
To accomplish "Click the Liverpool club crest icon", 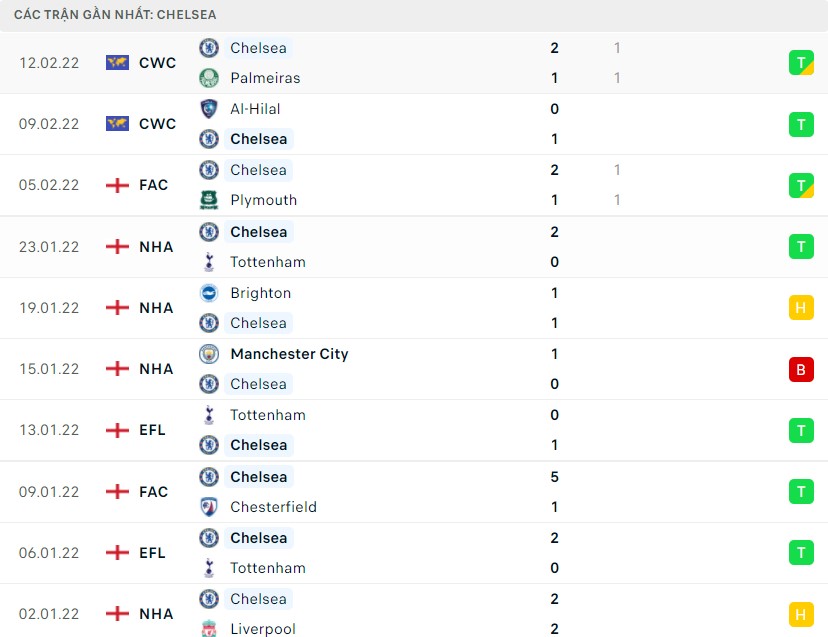I will tap(209, 629).
